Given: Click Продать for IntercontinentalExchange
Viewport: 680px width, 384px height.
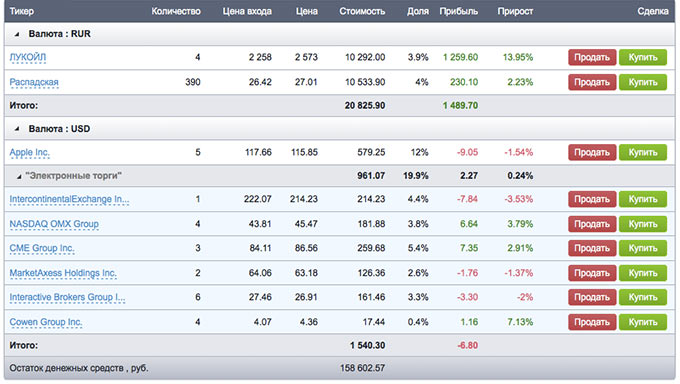Looking at the screenshot, I should coord(592,199).
